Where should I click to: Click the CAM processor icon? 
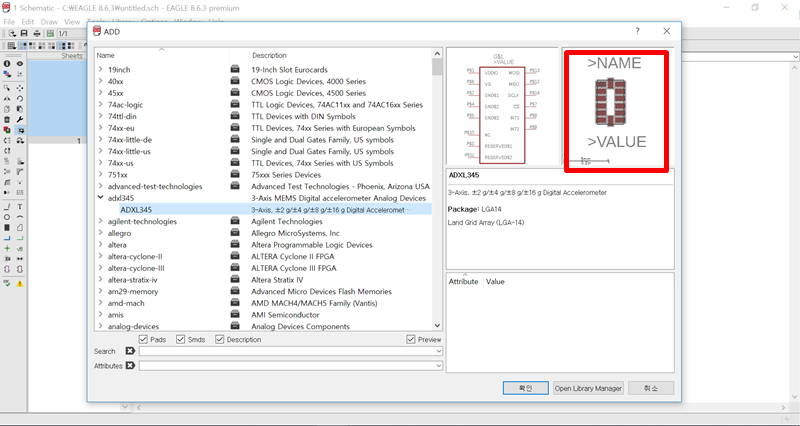click(x=50, y=34)
